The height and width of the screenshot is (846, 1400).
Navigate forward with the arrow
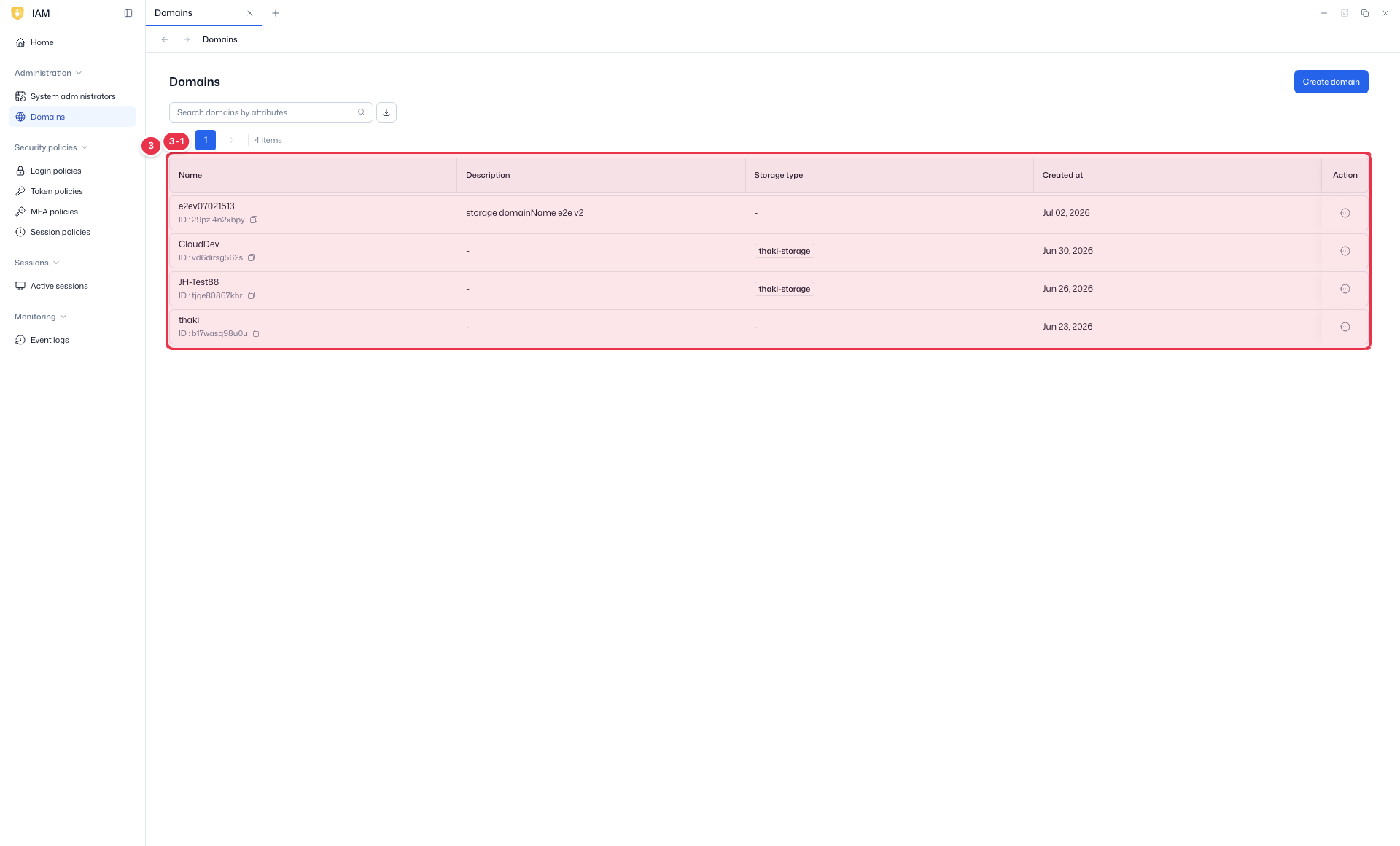187,39
